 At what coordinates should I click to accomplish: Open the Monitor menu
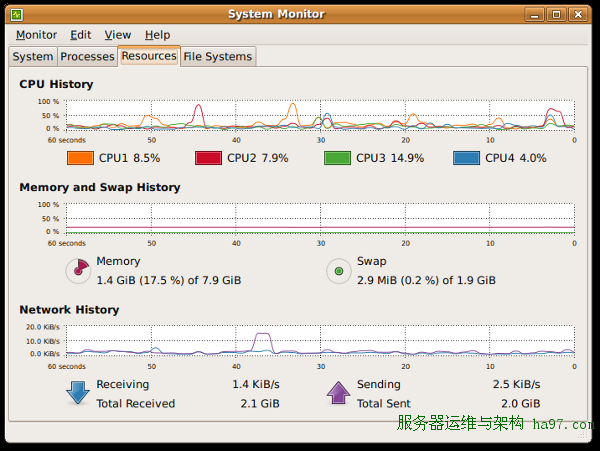tap(36, 35)
